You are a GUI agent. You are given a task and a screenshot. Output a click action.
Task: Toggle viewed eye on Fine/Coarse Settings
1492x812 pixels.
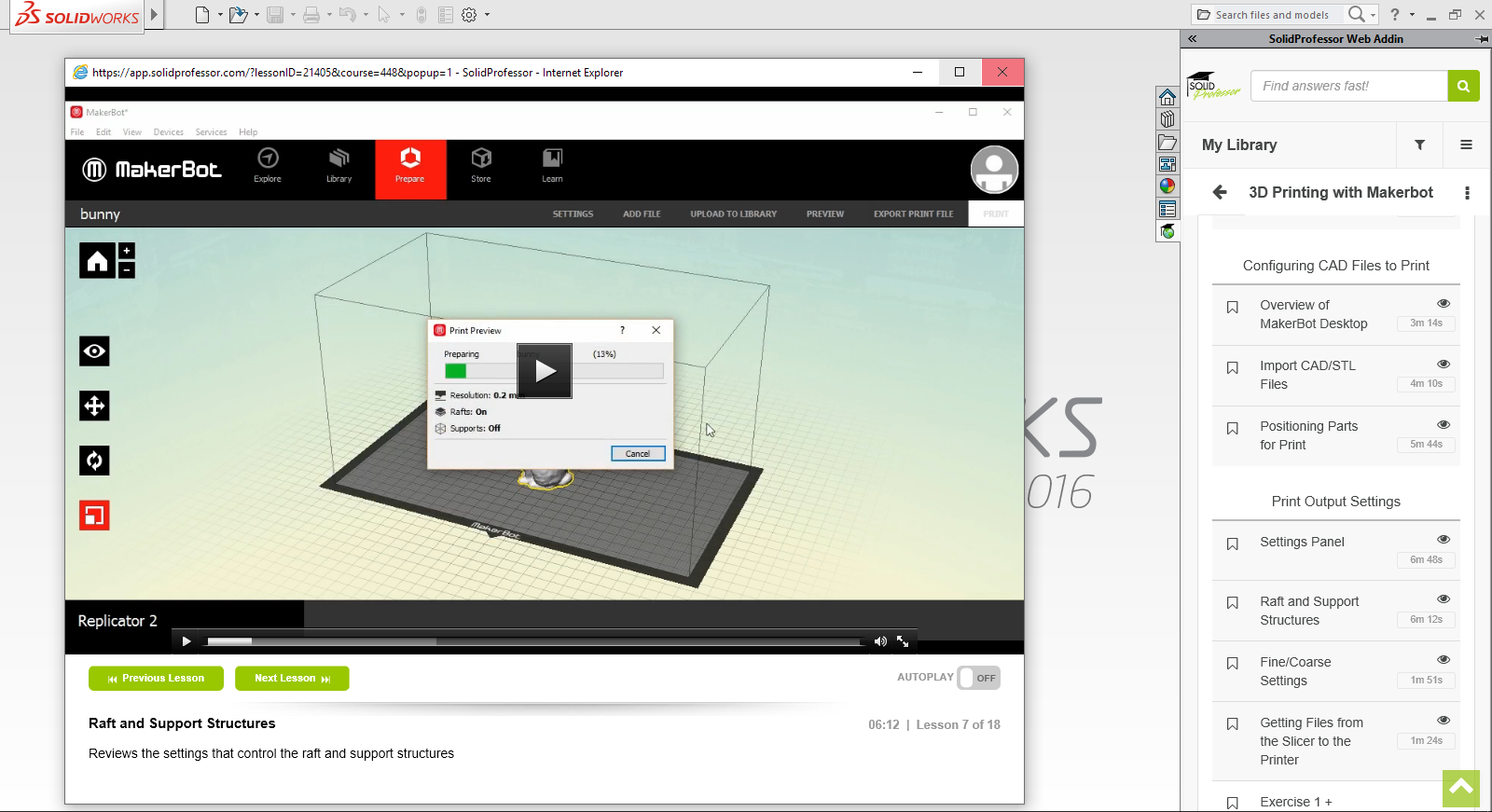coord(1443,660)
